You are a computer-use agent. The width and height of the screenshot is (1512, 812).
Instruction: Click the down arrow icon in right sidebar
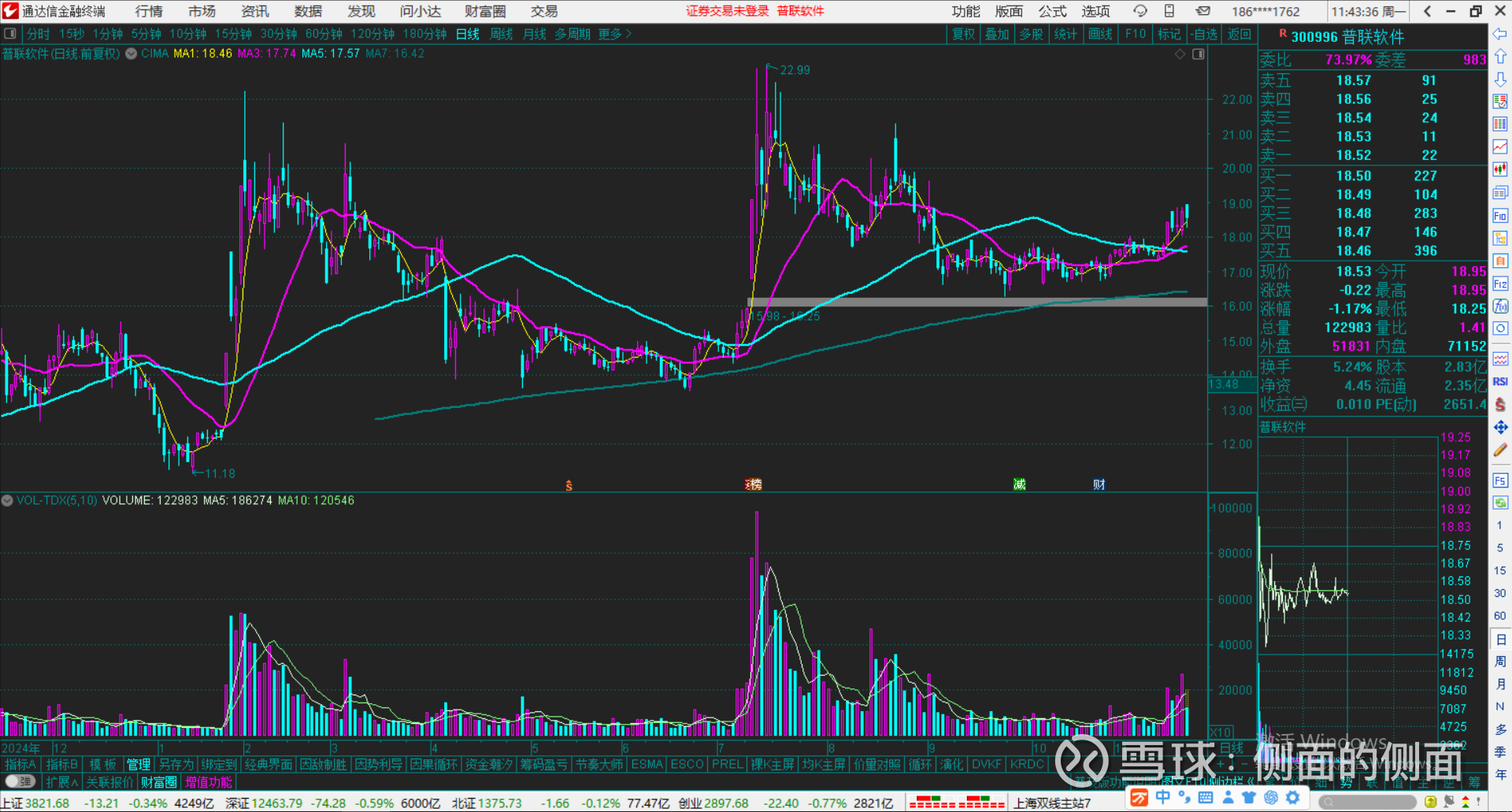[x=1500, y=79]
